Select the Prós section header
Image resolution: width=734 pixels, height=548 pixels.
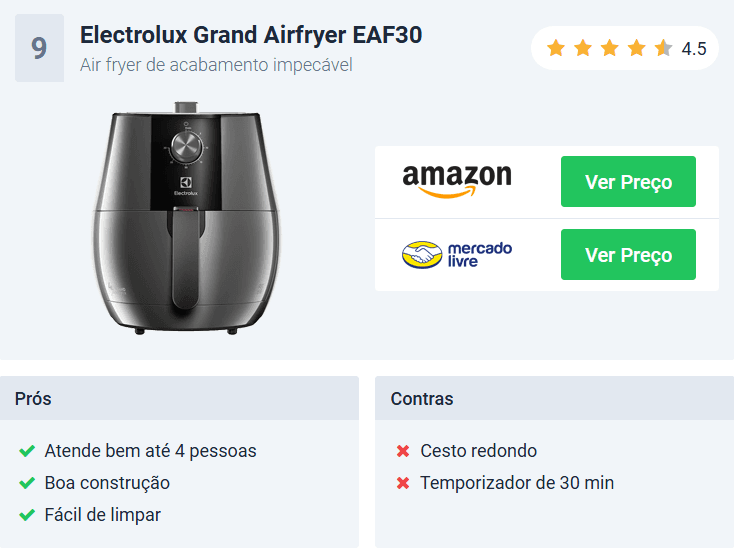[x=179, y=398]
